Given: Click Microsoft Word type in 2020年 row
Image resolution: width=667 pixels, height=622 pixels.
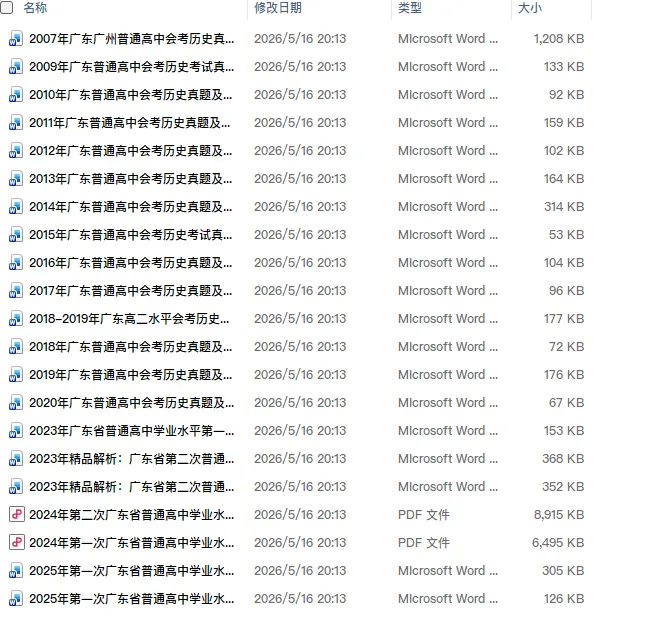Looking at the screenshot, I should tap(448, 403).
